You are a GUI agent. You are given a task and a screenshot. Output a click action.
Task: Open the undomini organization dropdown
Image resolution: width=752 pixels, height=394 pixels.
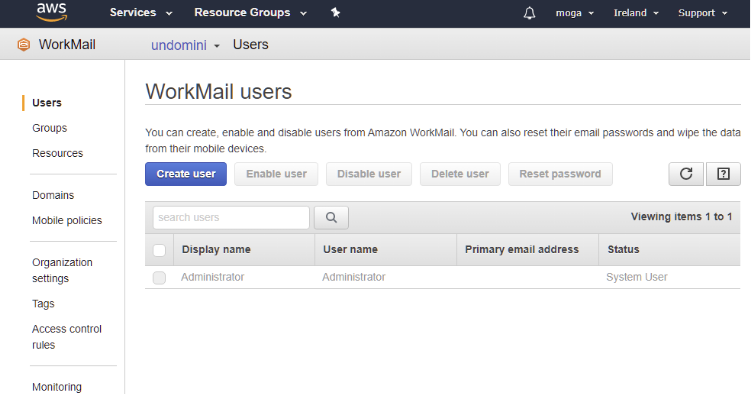185,45
